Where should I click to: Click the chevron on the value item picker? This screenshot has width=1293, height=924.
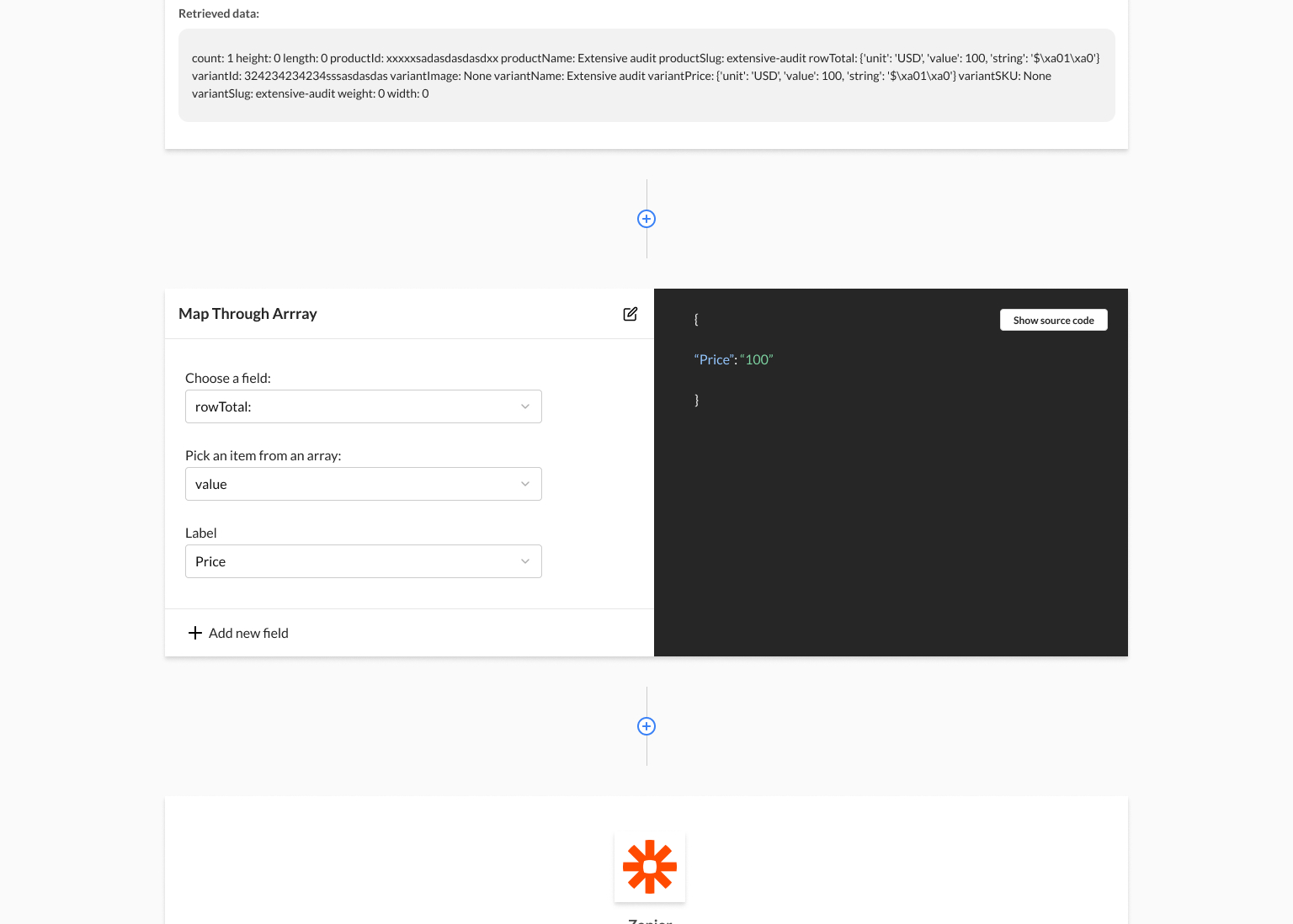[x=525, y=484]
